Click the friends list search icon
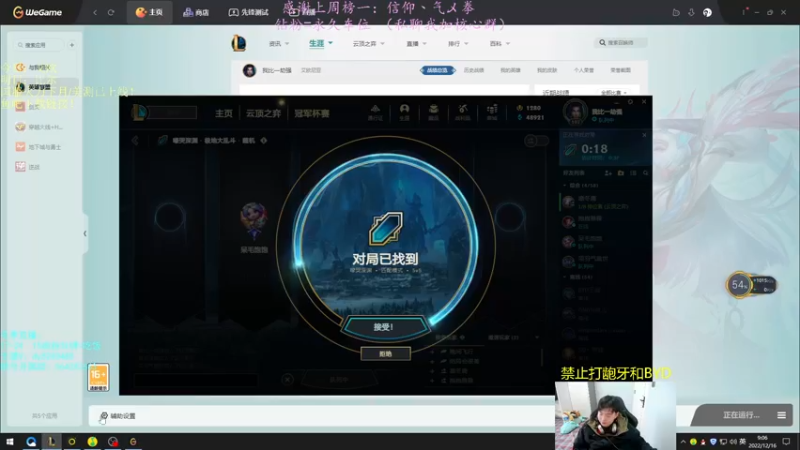Viewport: 800px width, 450px height. tap(645, 173)
